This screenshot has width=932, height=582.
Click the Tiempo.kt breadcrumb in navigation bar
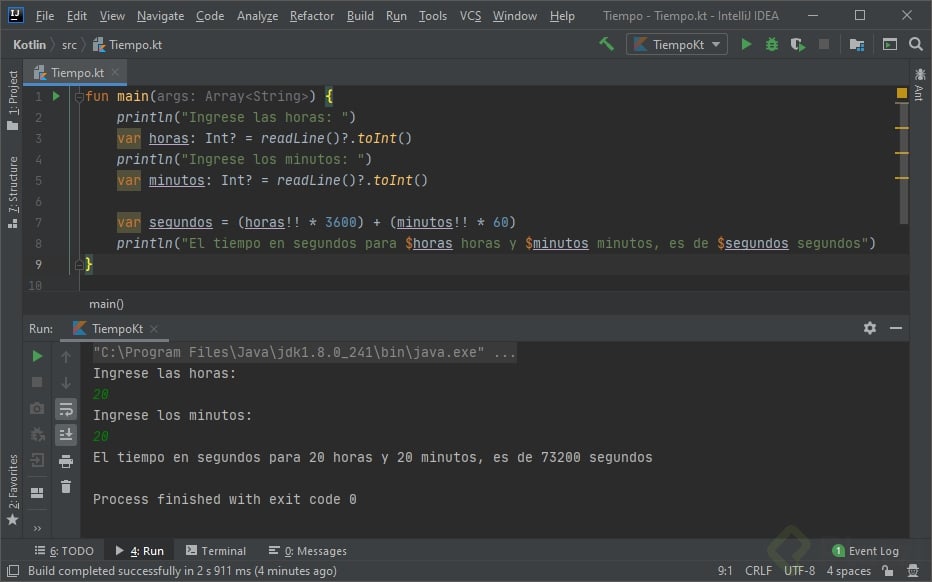[x=127, y=45]
